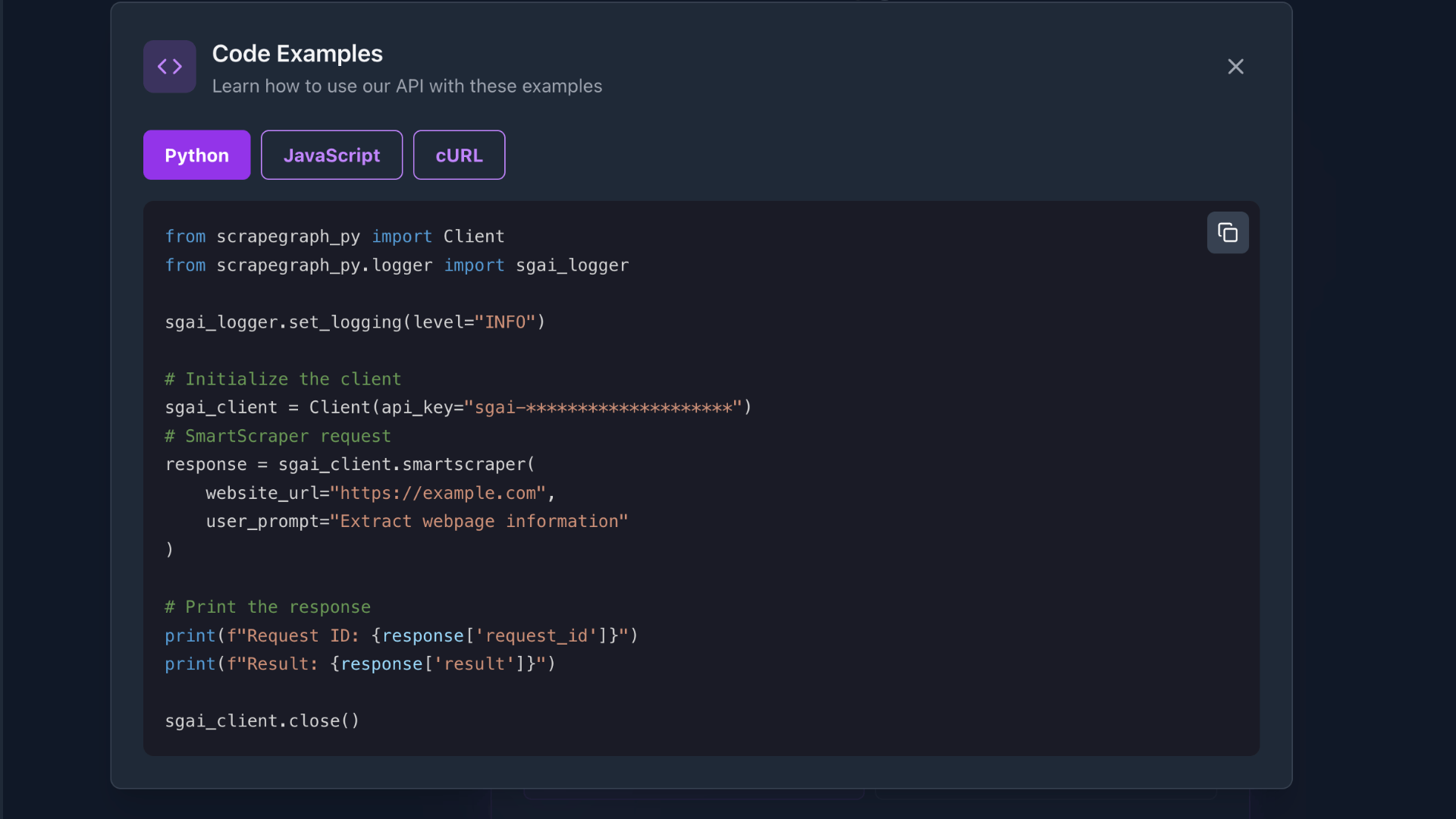Close the Code Examples dialog
The height and width of the screenshot is (819, 1456).
coord(1235,67)
